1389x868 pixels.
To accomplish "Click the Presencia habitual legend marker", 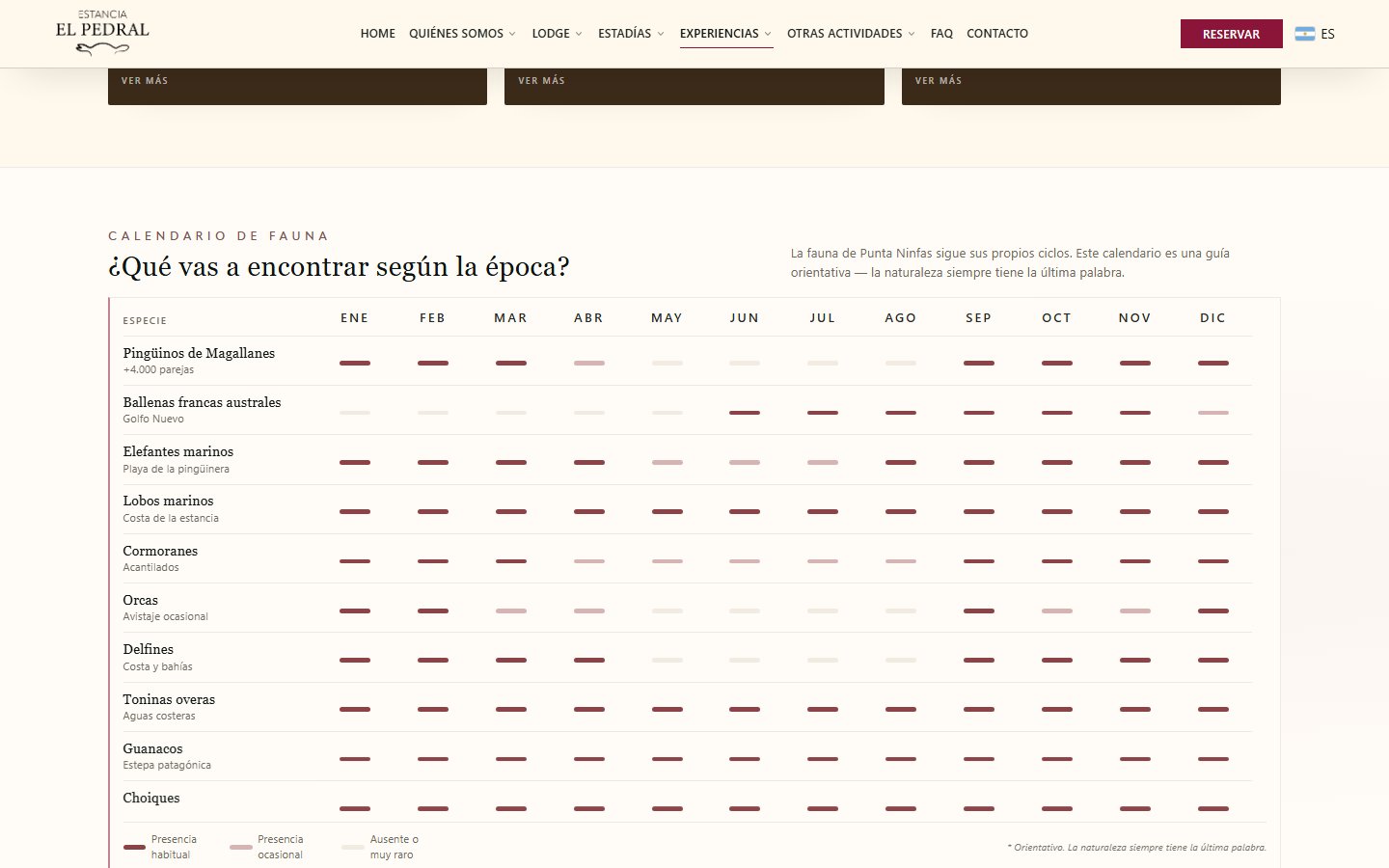I will click(135, 847).
